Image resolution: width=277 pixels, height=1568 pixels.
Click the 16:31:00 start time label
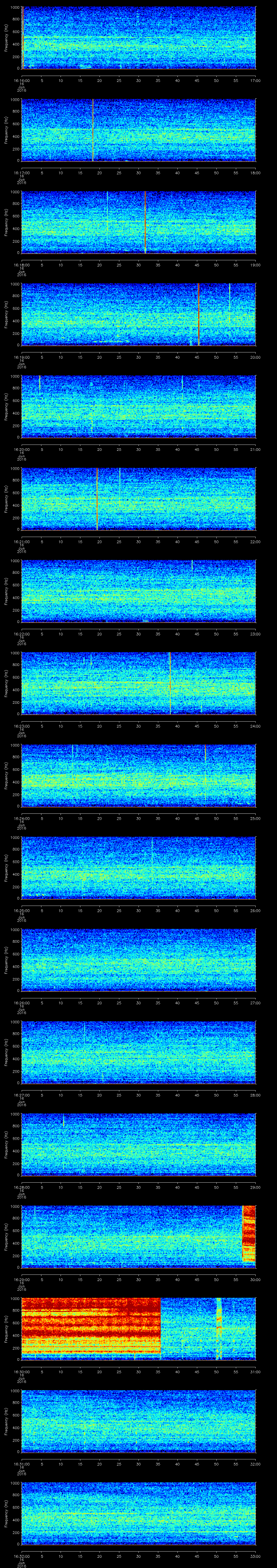tap(22, 1464)
